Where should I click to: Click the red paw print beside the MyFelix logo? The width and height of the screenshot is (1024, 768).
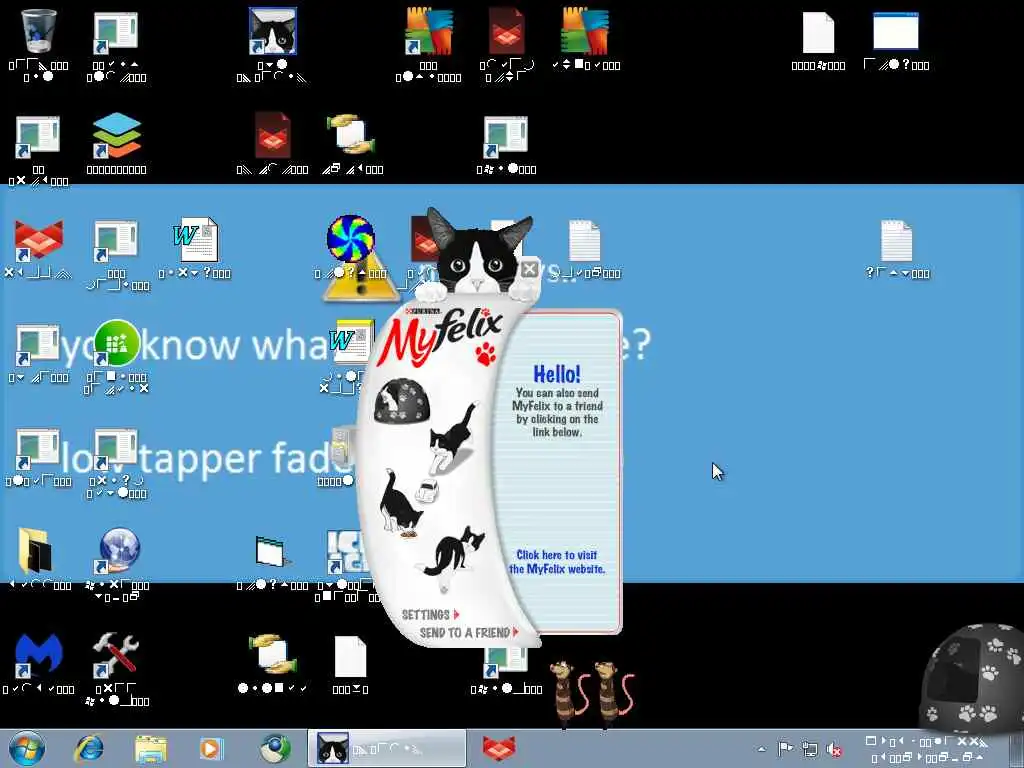click(x=486, y=353)
